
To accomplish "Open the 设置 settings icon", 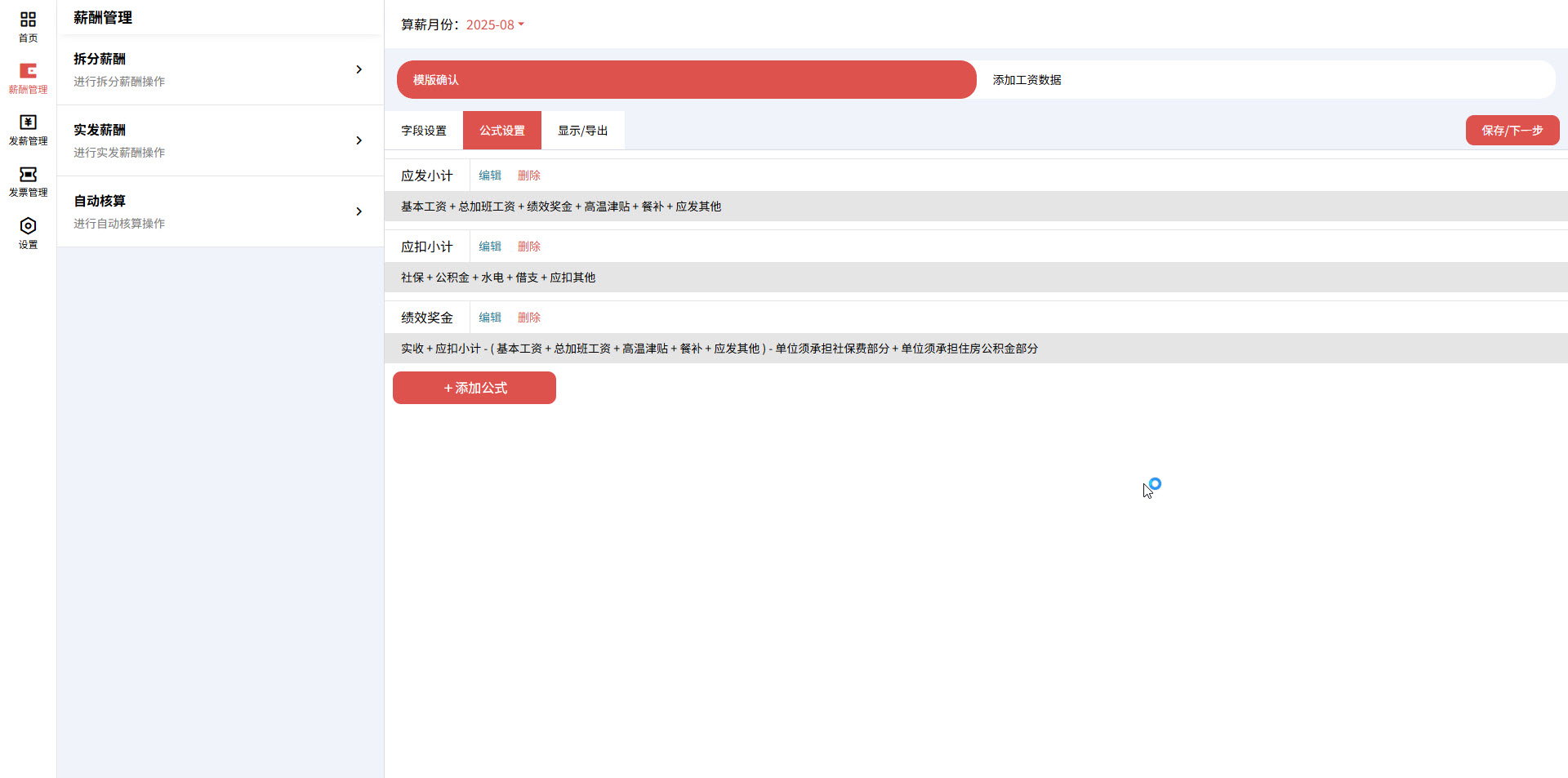I will (x=28, y=233).
